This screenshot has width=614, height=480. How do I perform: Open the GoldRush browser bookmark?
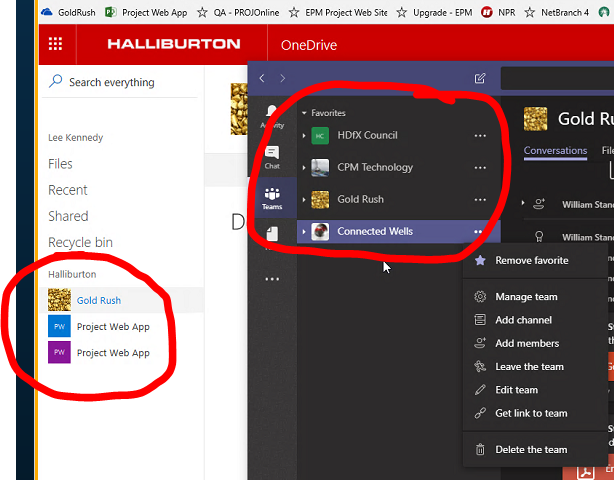69,13
